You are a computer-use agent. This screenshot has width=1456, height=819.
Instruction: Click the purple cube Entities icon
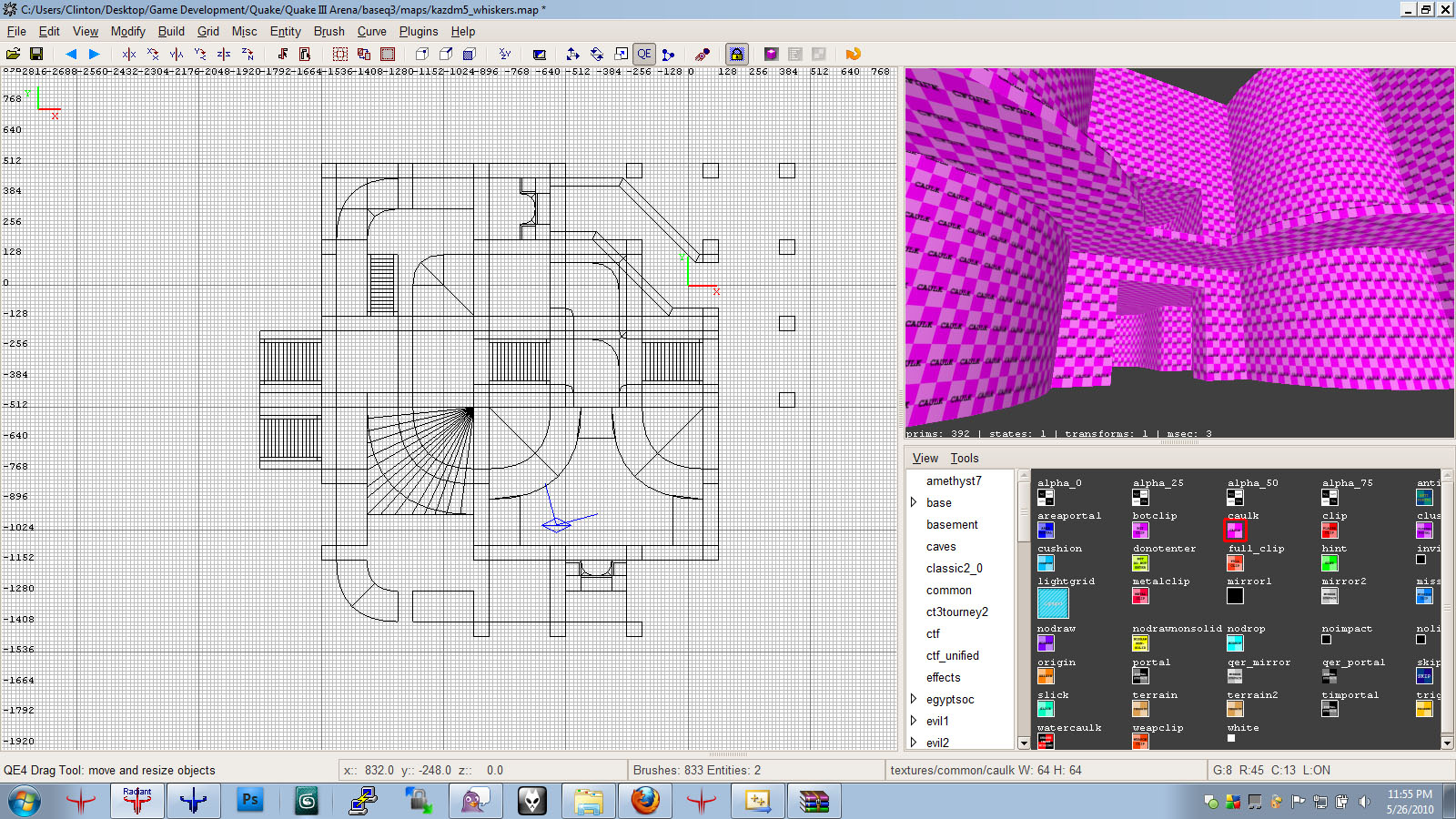[771, 55]
